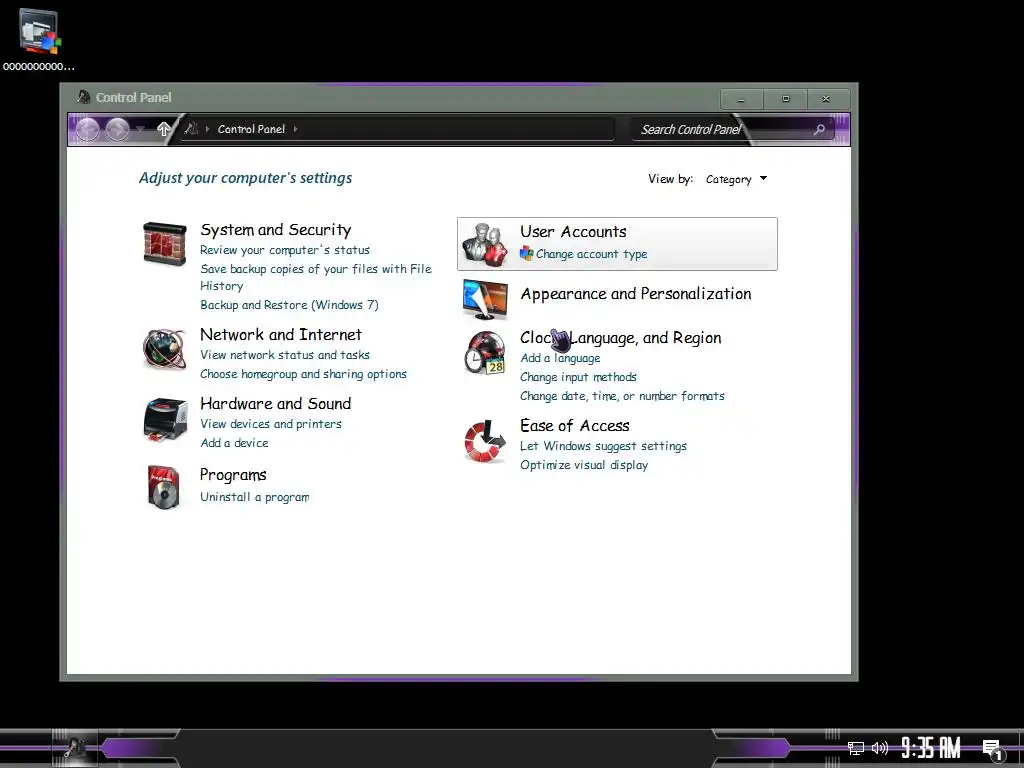1024x768 pixels.
Task: Click the Forward navigation button
Action: [118, 129]
